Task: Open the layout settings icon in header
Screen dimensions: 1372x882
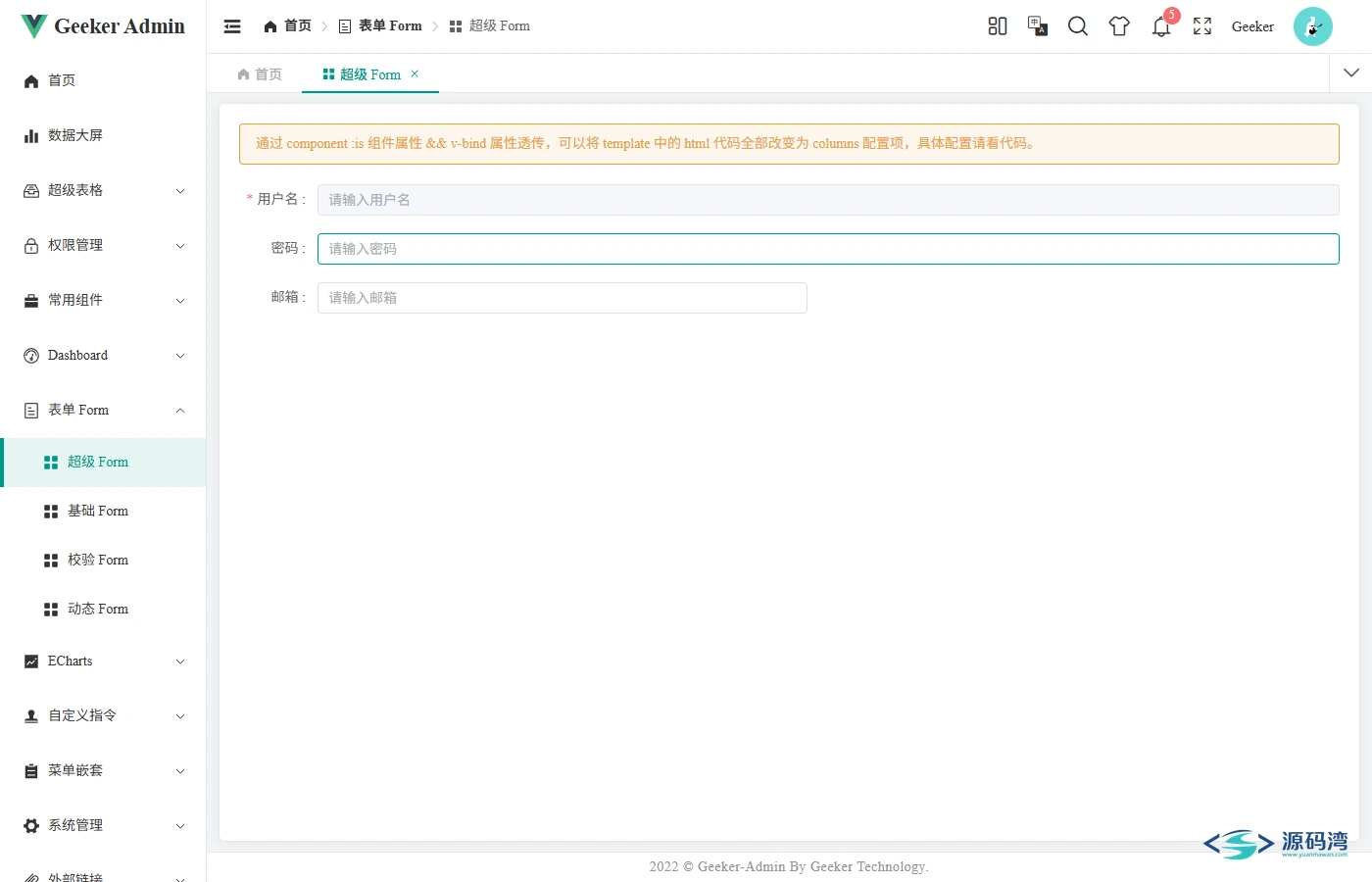Action: 998,26
